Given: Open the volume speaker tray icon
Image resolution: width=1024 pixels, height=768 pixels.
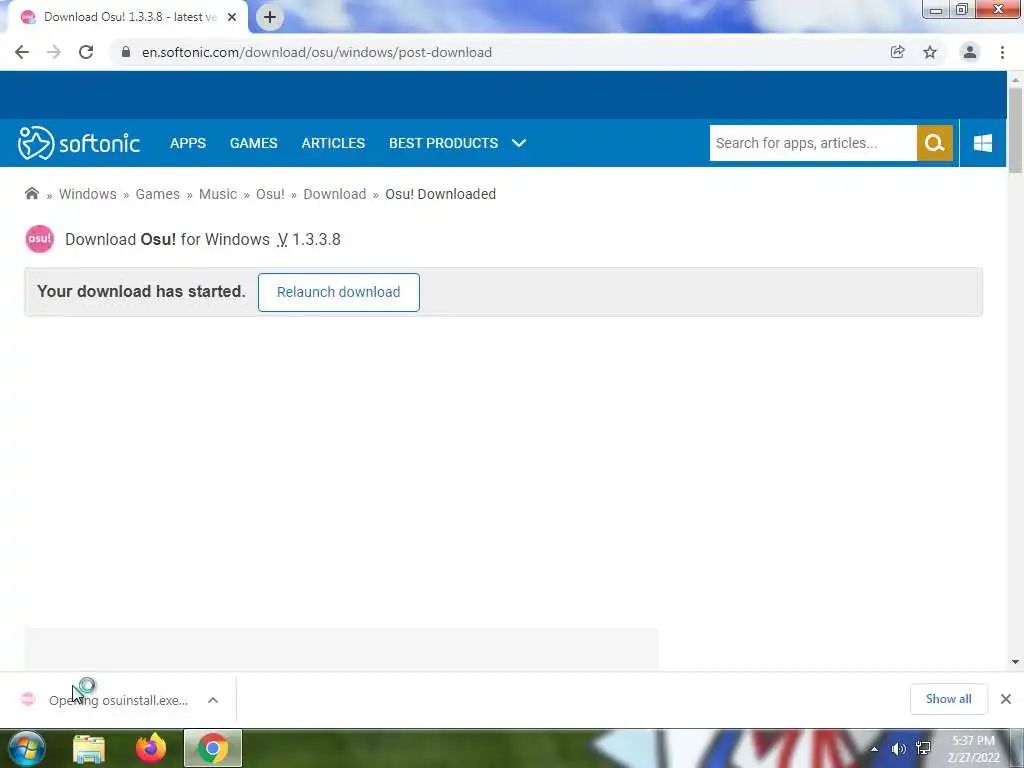Looking at the screenshot, I should click(899, 749).
